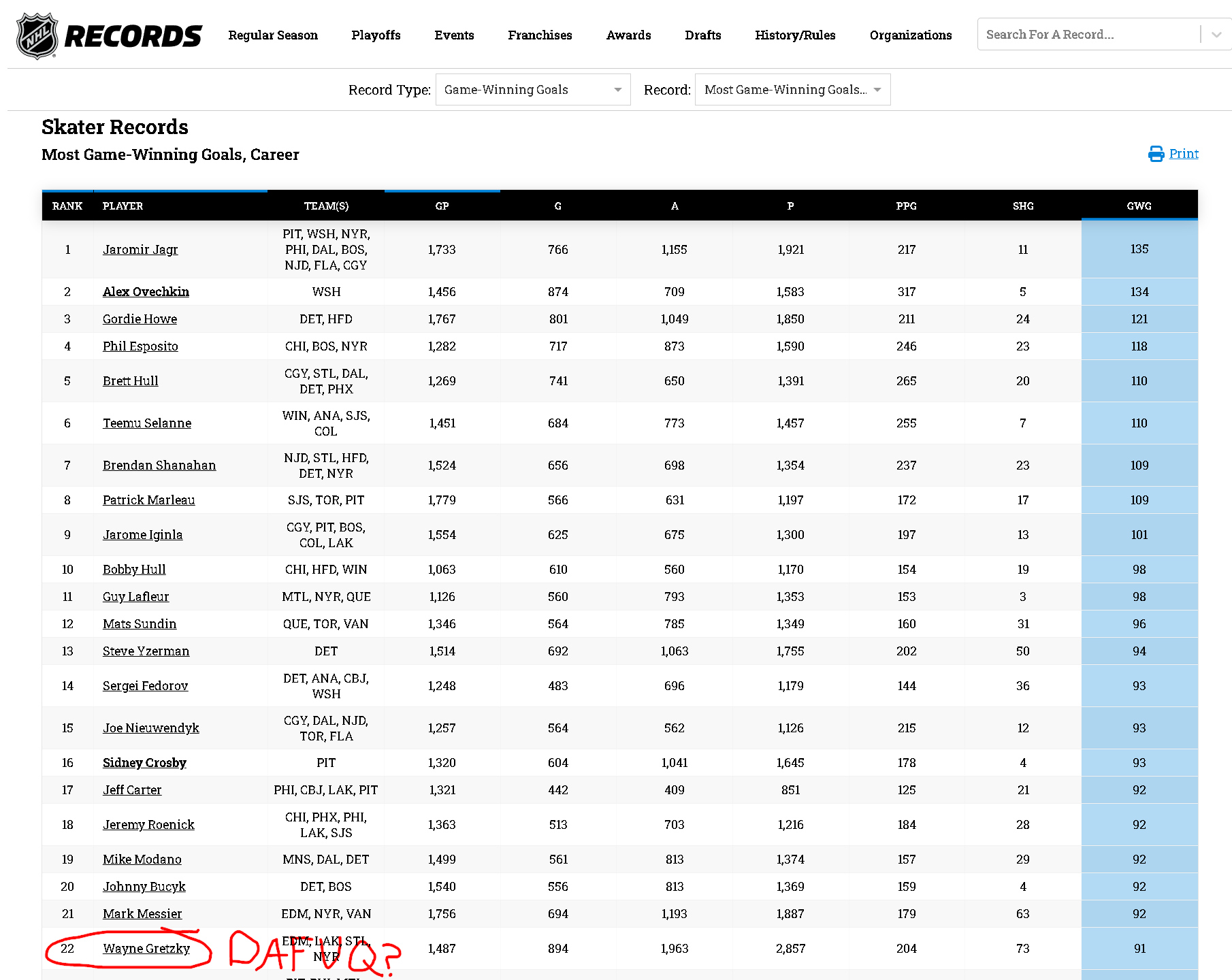Image resolution: width=1232 pixels, height=980 pixels.
Task: Open Johnny Bucyk's player page
Action: (144, 887)
